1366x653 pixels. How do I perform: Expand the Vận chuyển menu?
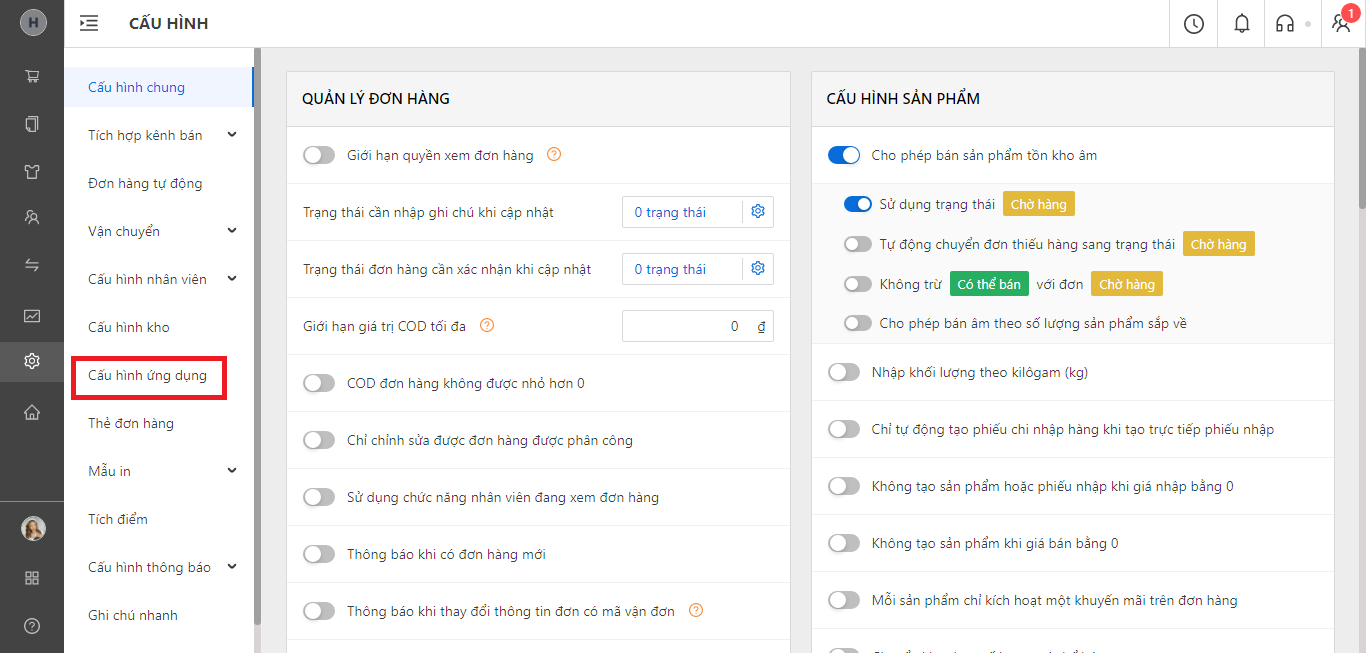point(232,231)
